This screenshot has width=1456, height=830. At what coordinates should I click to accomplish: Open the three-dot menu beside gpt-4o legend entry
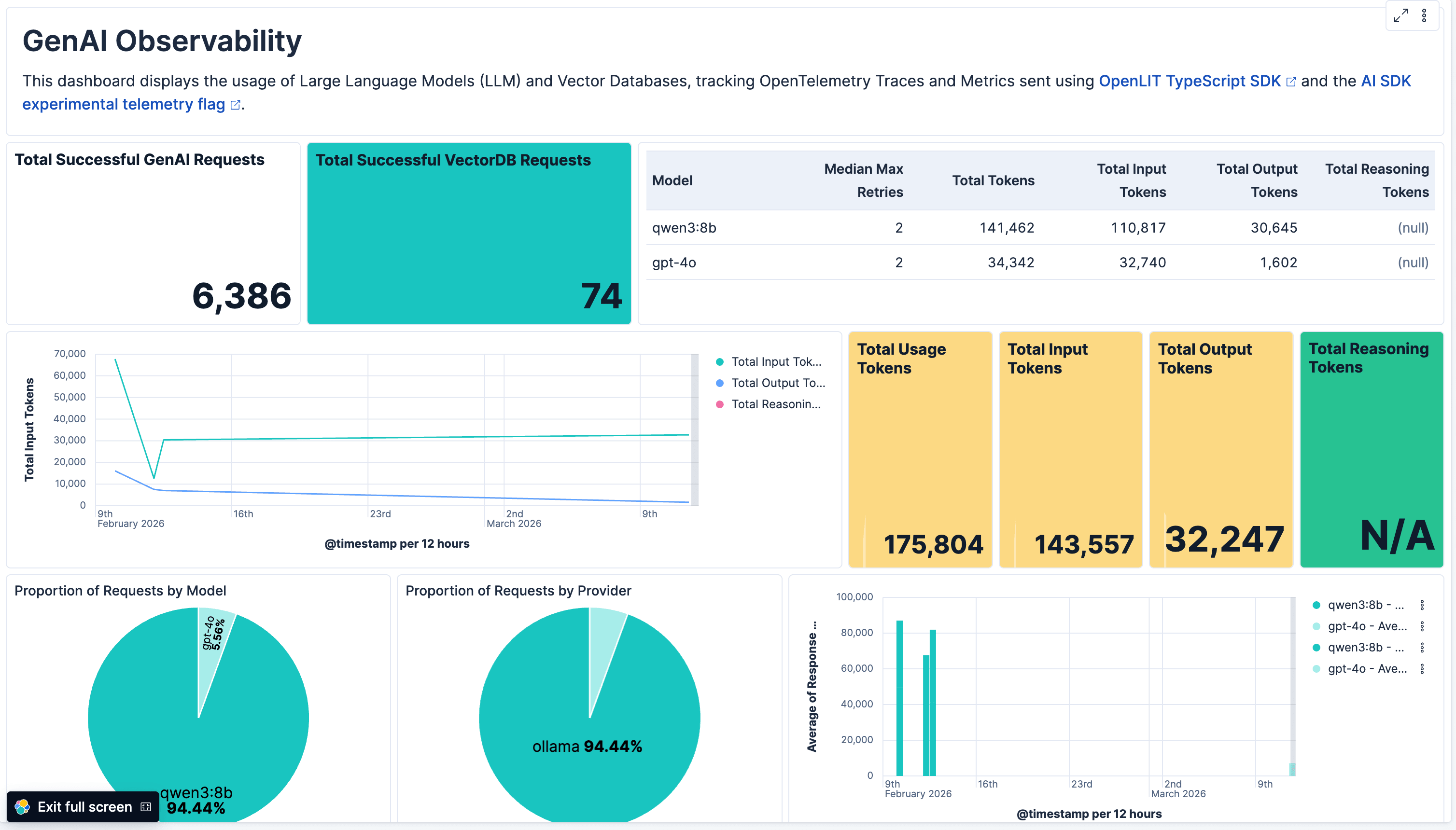pos(1422,625)
